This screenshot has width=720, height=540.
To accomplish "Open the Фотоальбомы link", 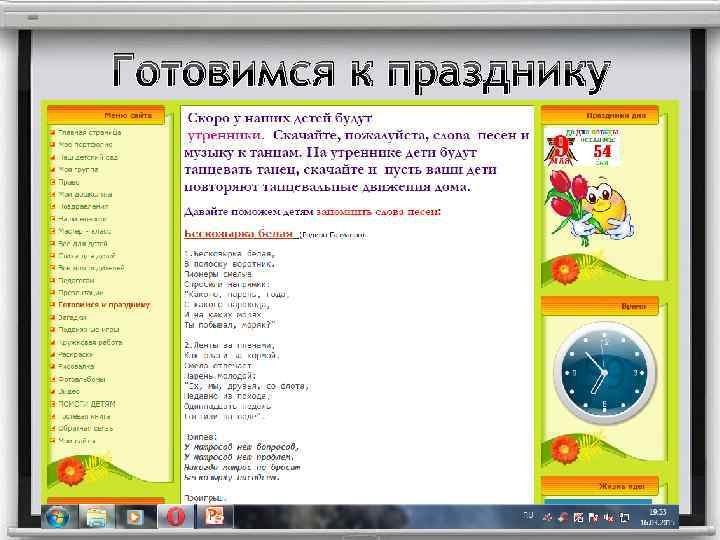I will point(82,380).
